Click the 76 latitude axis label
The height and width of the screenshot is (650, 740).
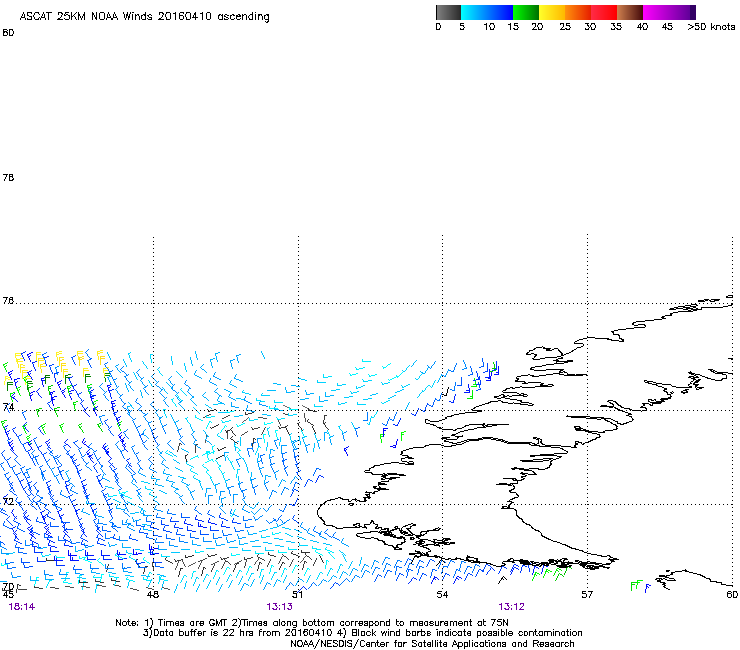pyautogui.click(x=8, y=301)
